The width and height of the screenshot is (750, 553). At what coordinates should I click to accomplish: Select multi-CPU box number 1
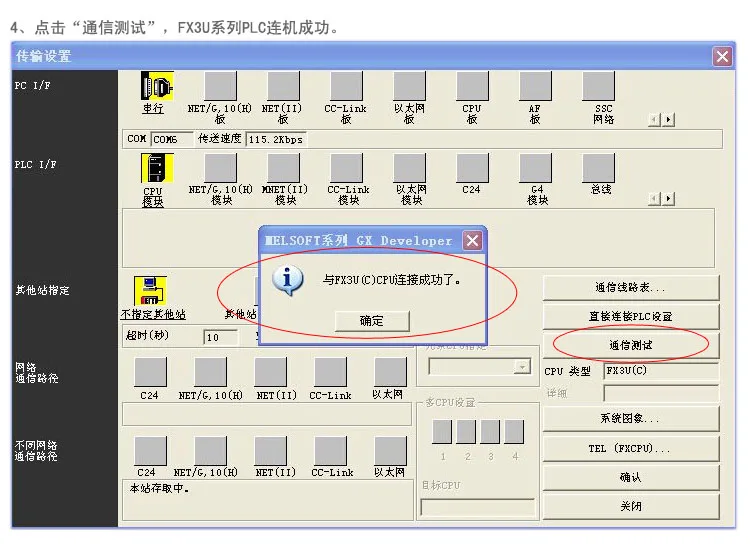442,431
